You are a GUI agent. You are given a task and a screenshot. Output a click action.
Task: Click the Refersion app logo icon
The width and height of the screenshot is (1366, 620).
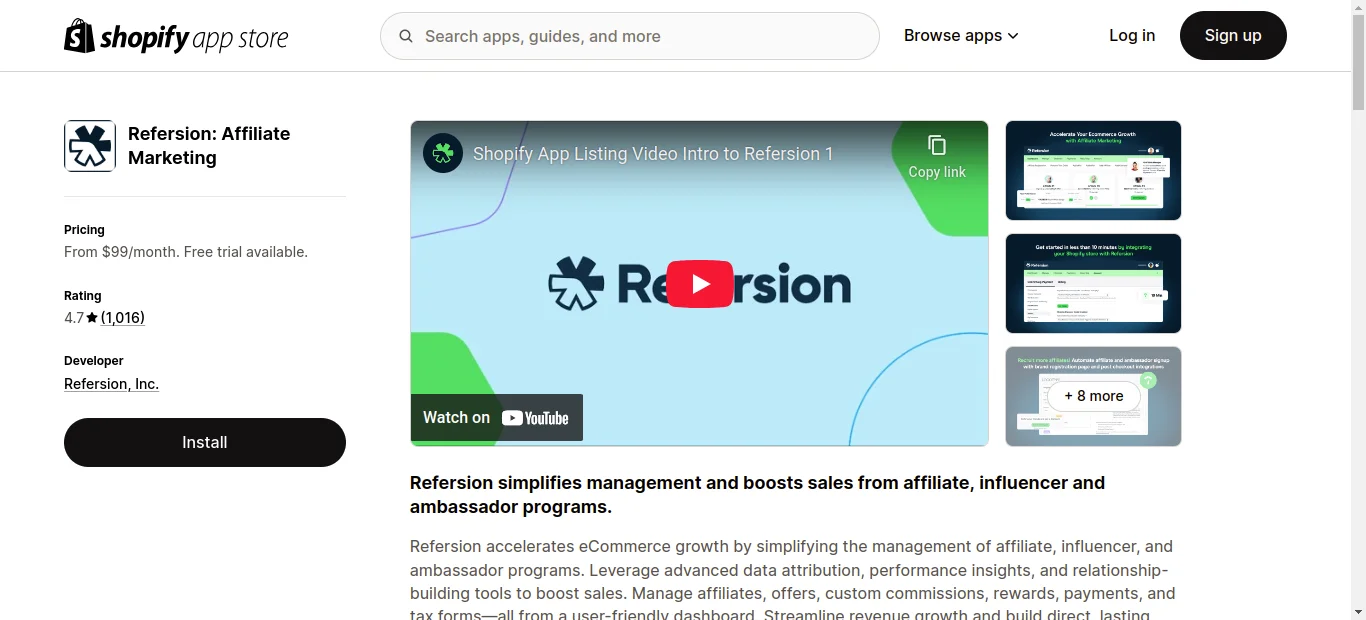(x=90, y=146)
